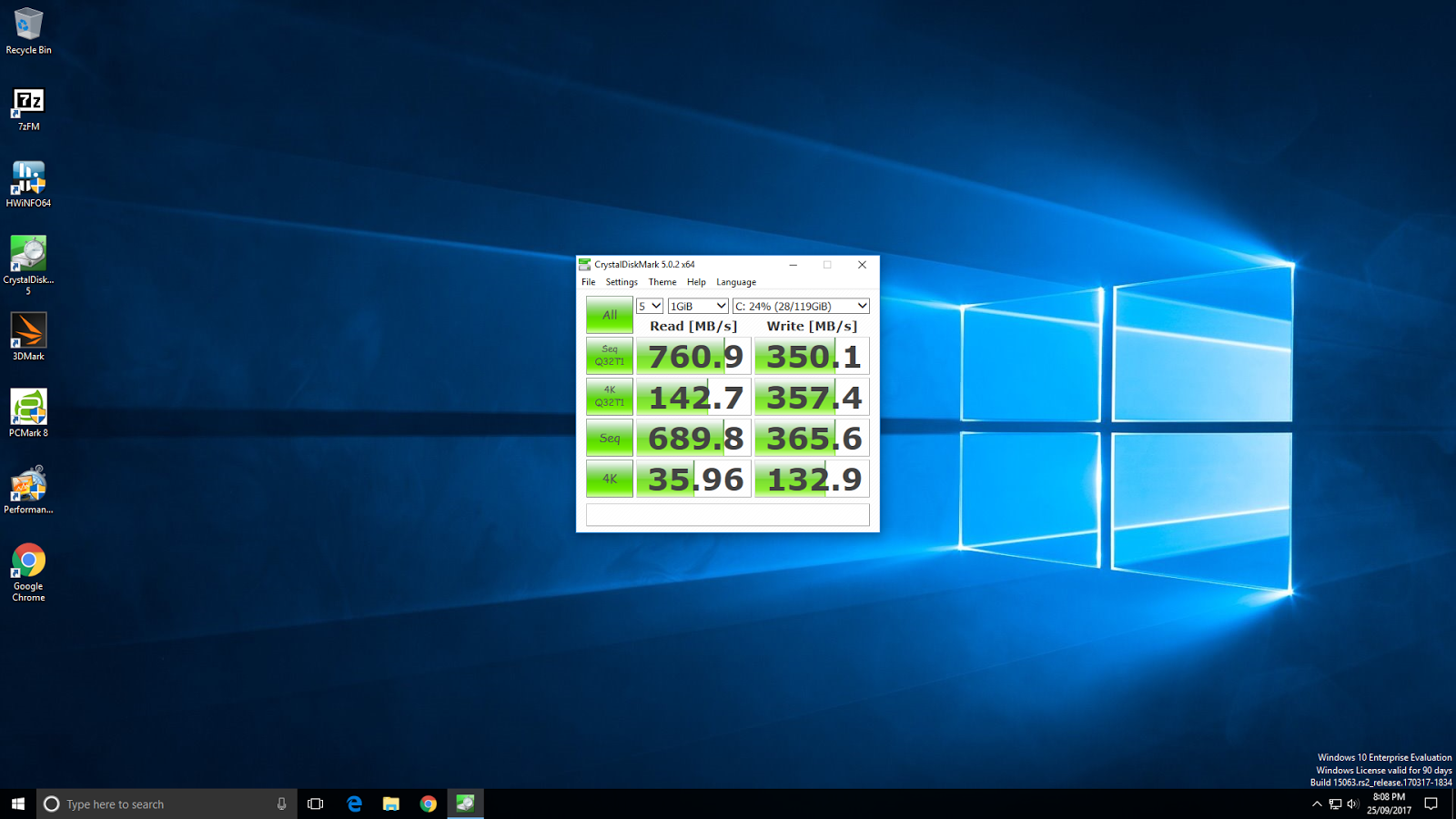Viewport: 1456px width, 819px height.
Task: Open the Settings menu in CrystalDiskMark
Action: [x=622, y=282]
